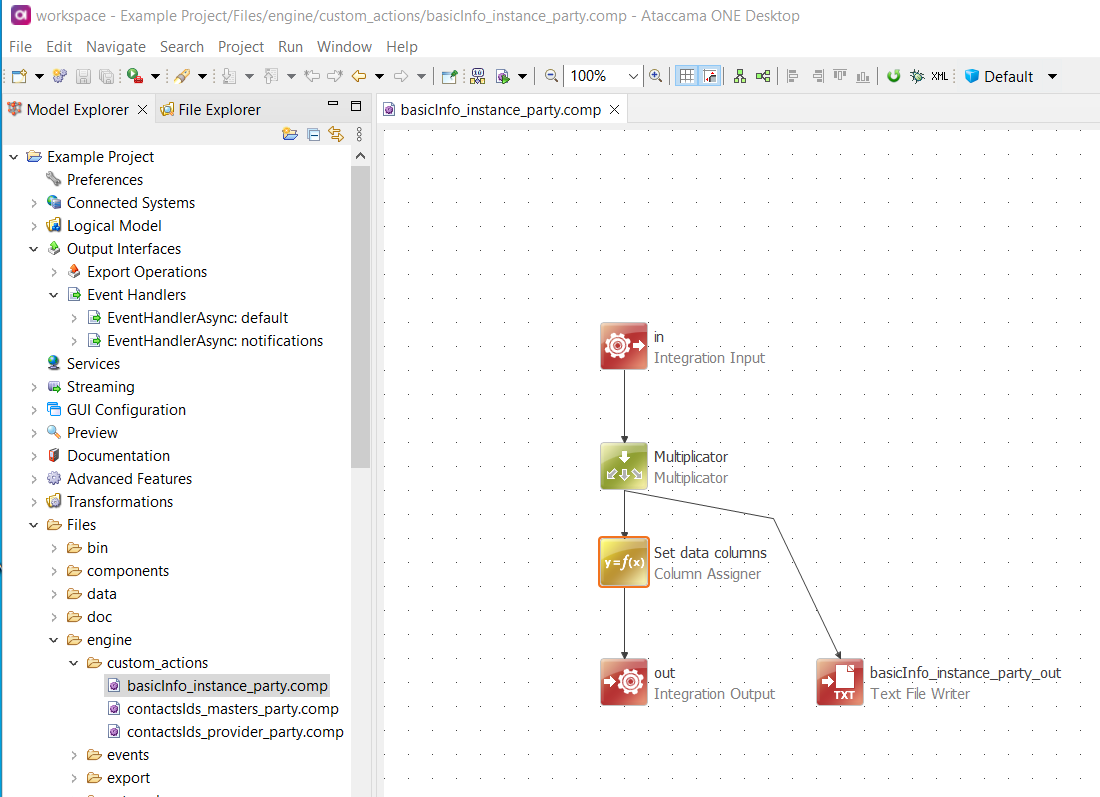Image resolution: width=1100 pixels, height=797 pixels.
Task: Switch to the File Explorer tab
Action: point(218,110)
